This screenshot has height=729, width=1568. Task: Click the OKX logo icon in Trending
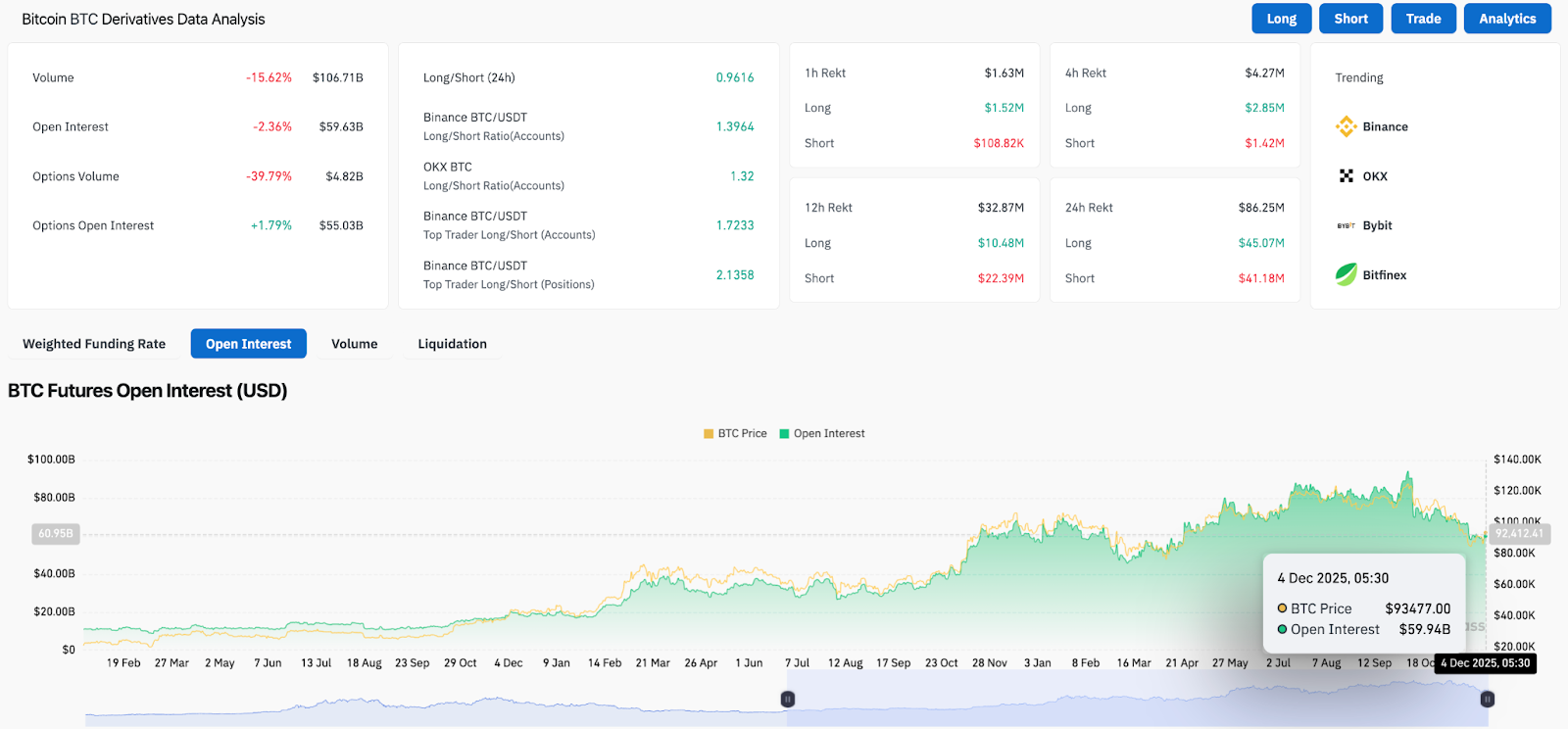pyautogui.click(x=1346, y=176)
